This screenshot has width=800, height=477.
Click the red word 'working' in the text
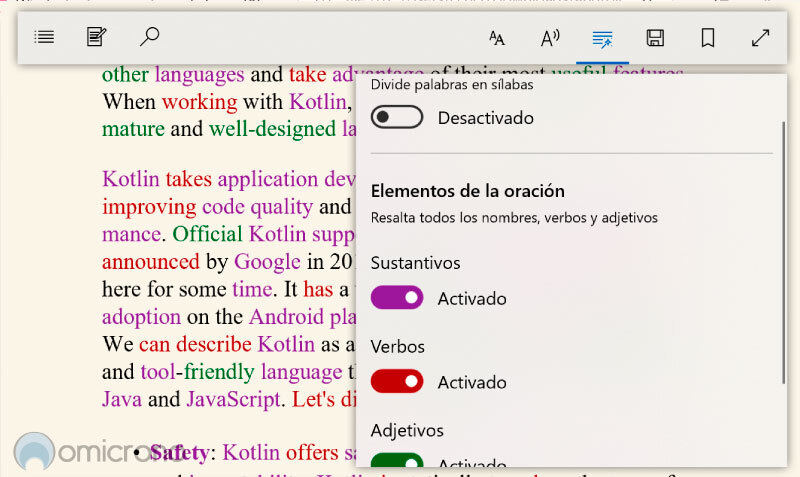click(x=199, y=102)
